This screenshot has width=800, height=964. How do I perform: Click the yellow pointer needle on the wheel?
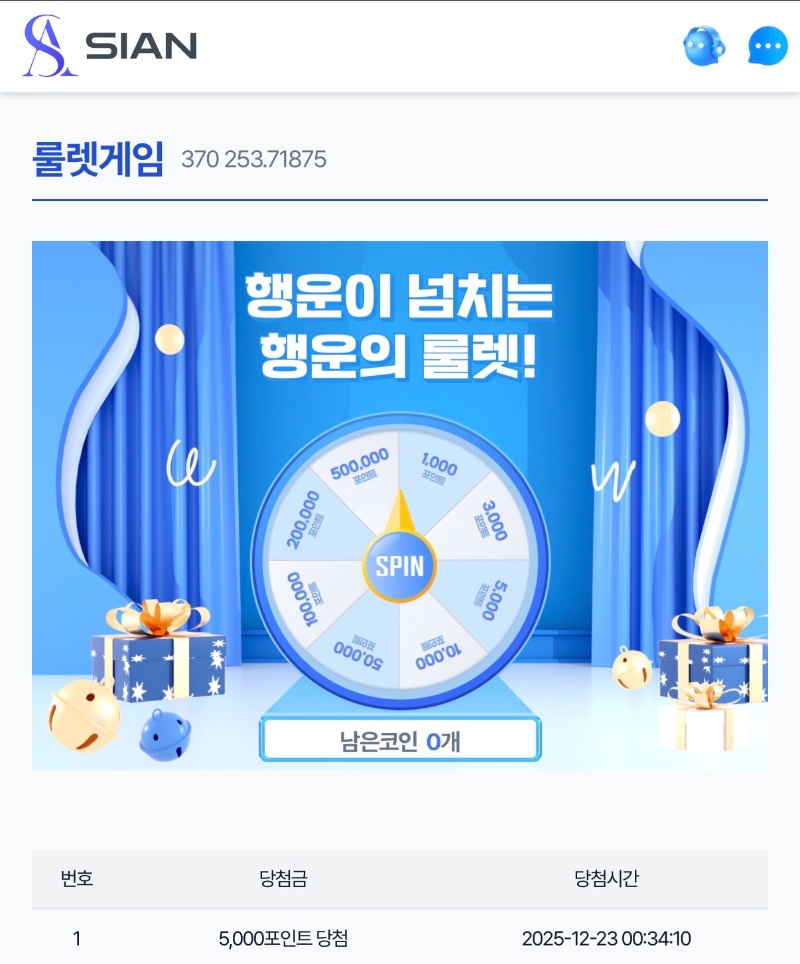[x=400, y=510]
